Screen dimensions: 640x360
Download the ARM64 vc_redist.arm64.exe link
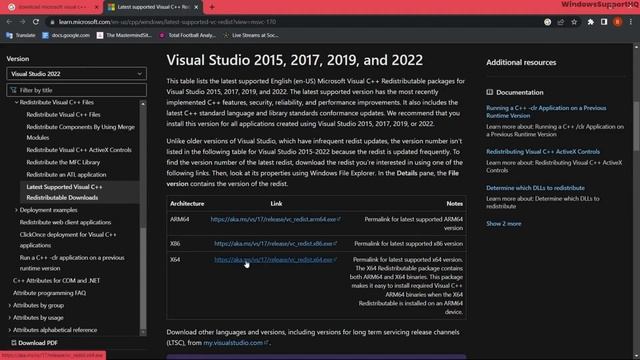pos(275,219)
